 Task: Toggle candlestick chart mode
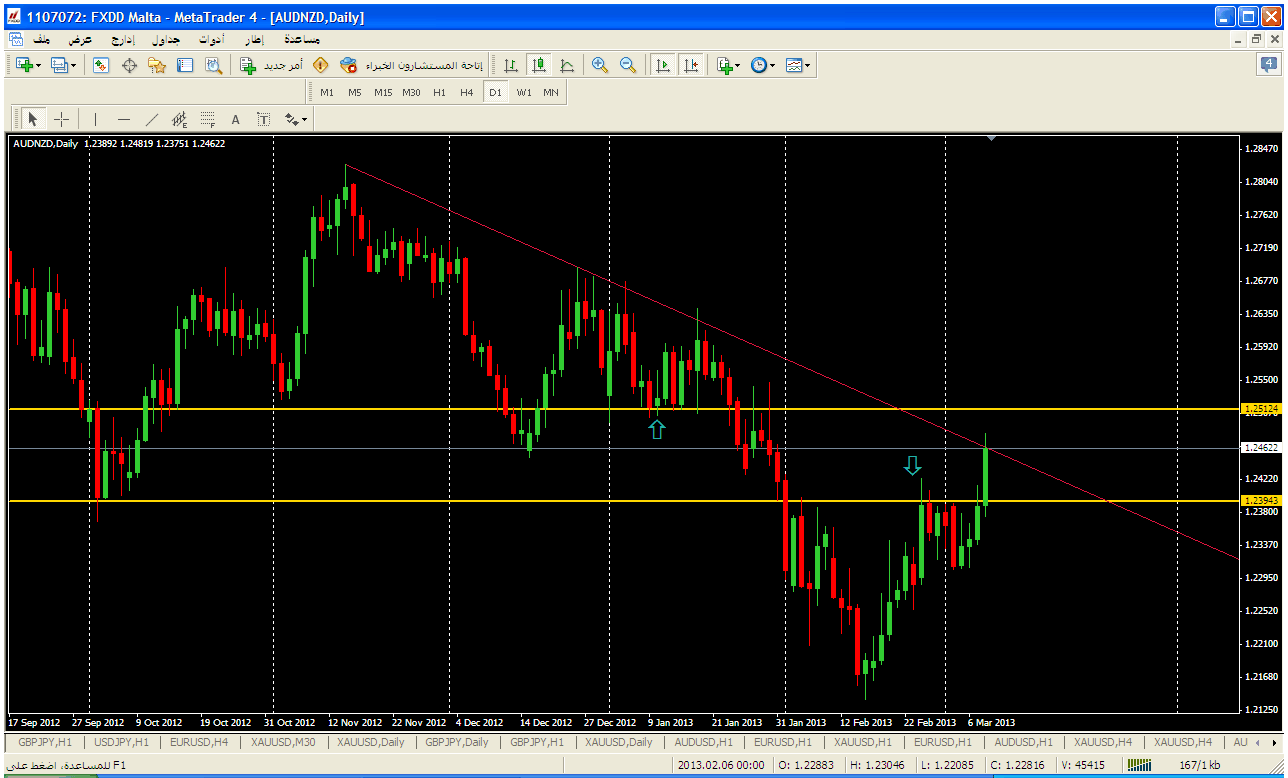pos(539,65)
